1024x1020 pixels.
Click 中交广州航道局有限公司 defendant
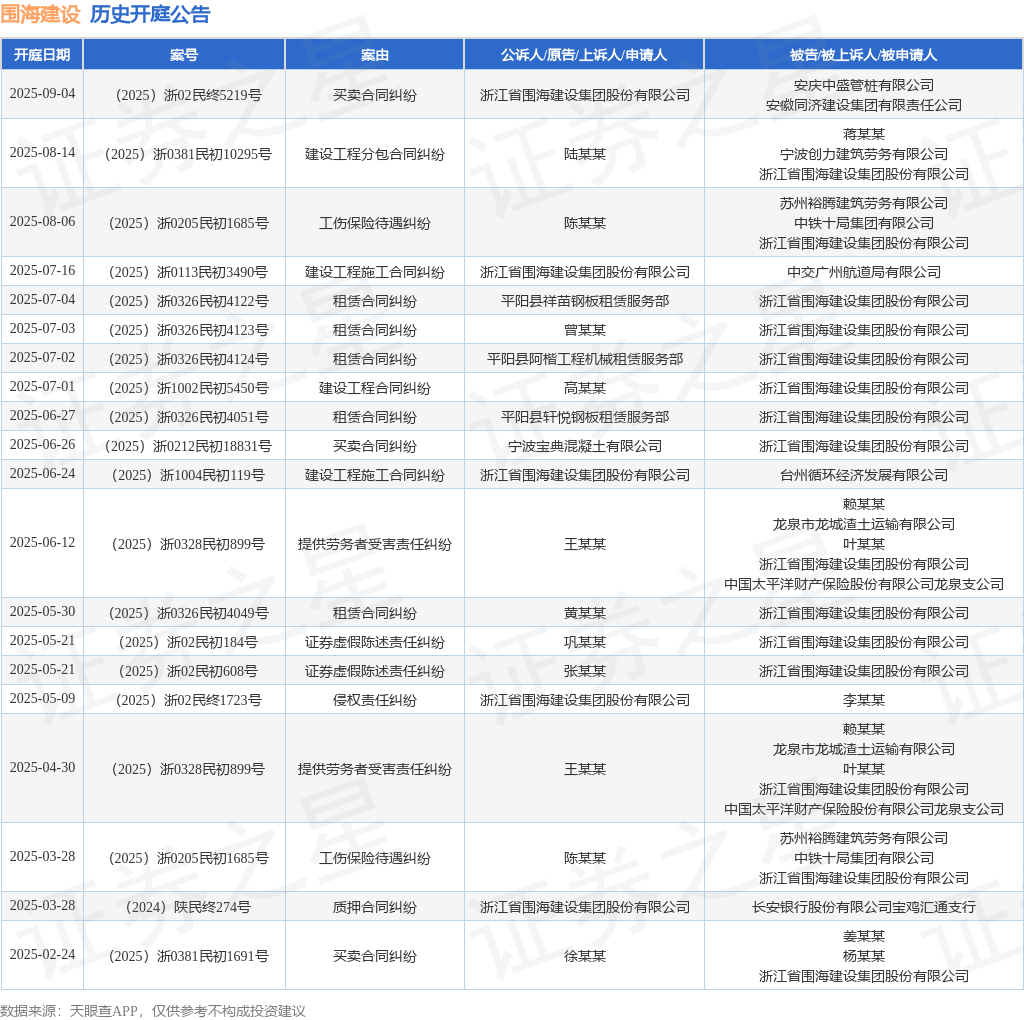click(x=863, y=272)
